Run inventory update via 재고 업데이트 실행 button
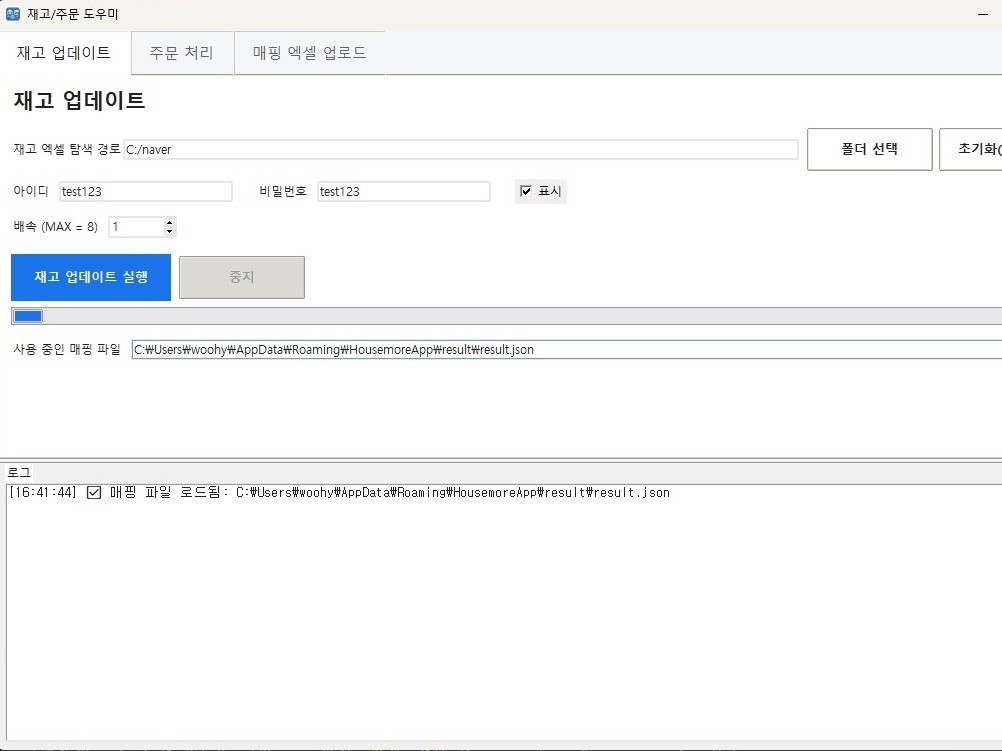The width and height of the screenshot is (1002, 751). tap(90, 277)
